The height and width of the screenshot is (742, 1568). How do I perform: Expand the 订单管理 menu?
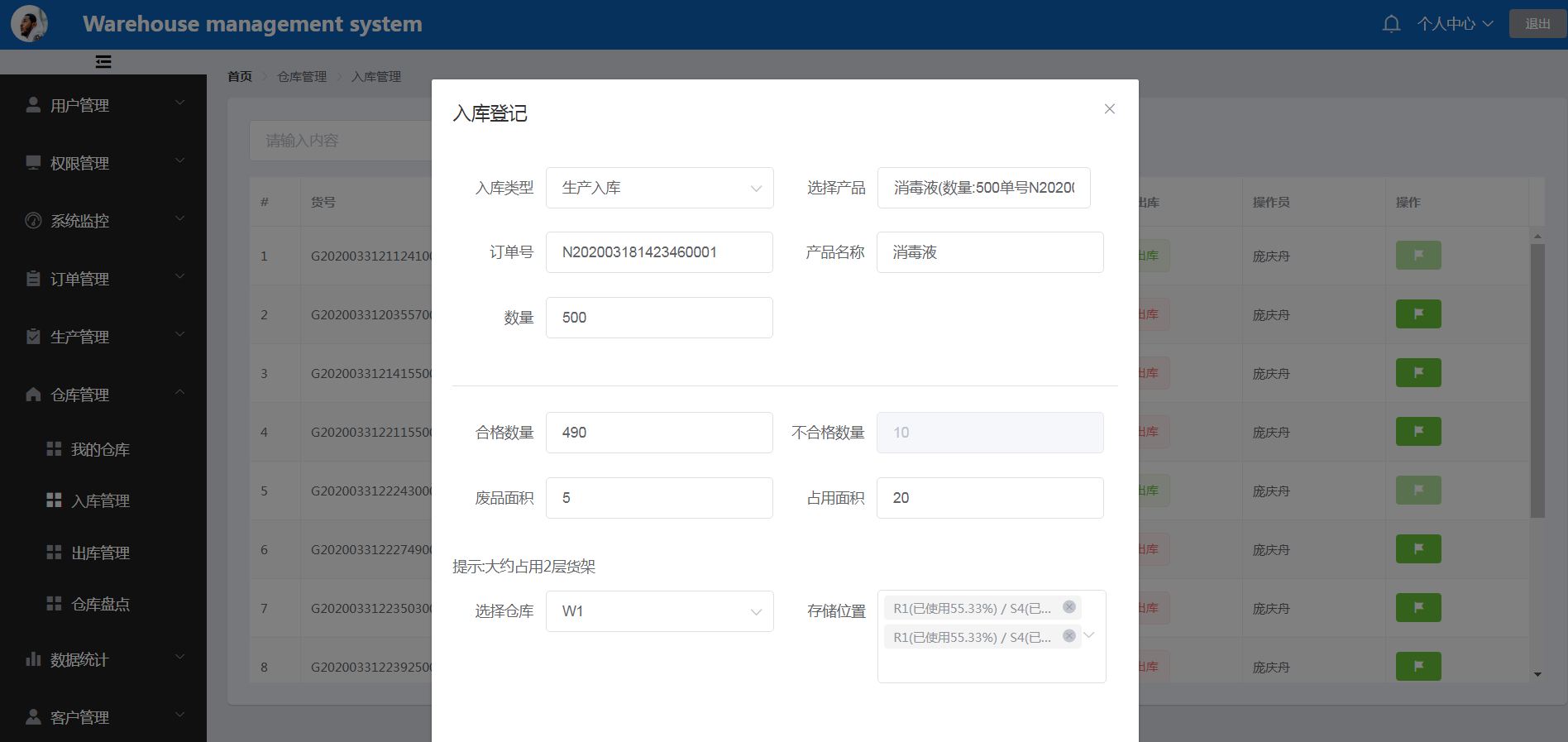point(179,276)
